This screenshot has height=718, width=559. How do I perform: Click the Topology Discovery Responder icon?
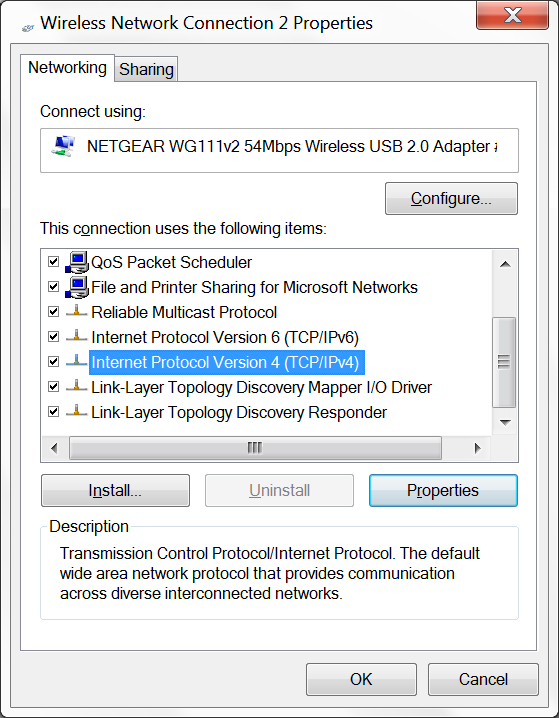point(76,412)
